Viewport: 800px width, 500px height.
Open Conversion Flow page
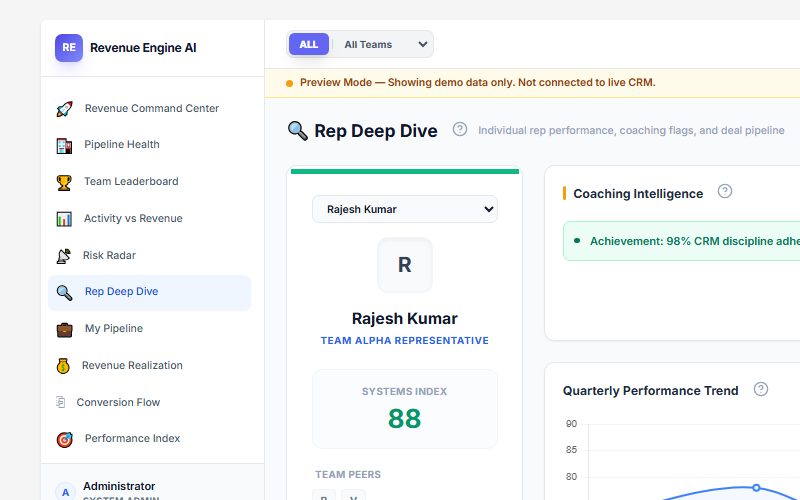tap(118, 402)
